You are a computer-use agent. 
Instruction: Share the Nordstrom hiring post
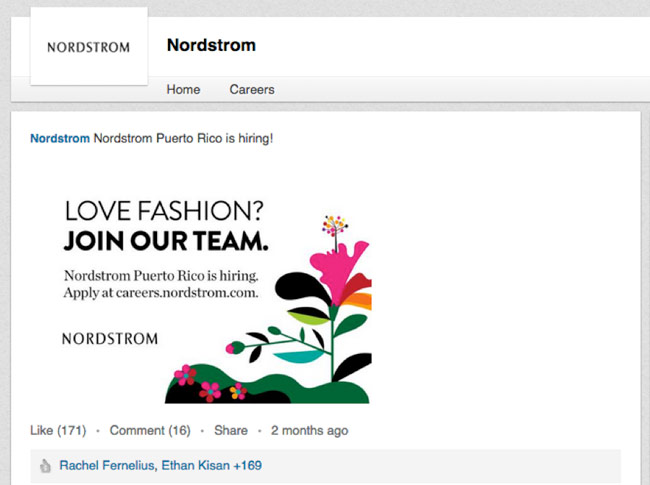pyautogui.click(x=230, y=431)
